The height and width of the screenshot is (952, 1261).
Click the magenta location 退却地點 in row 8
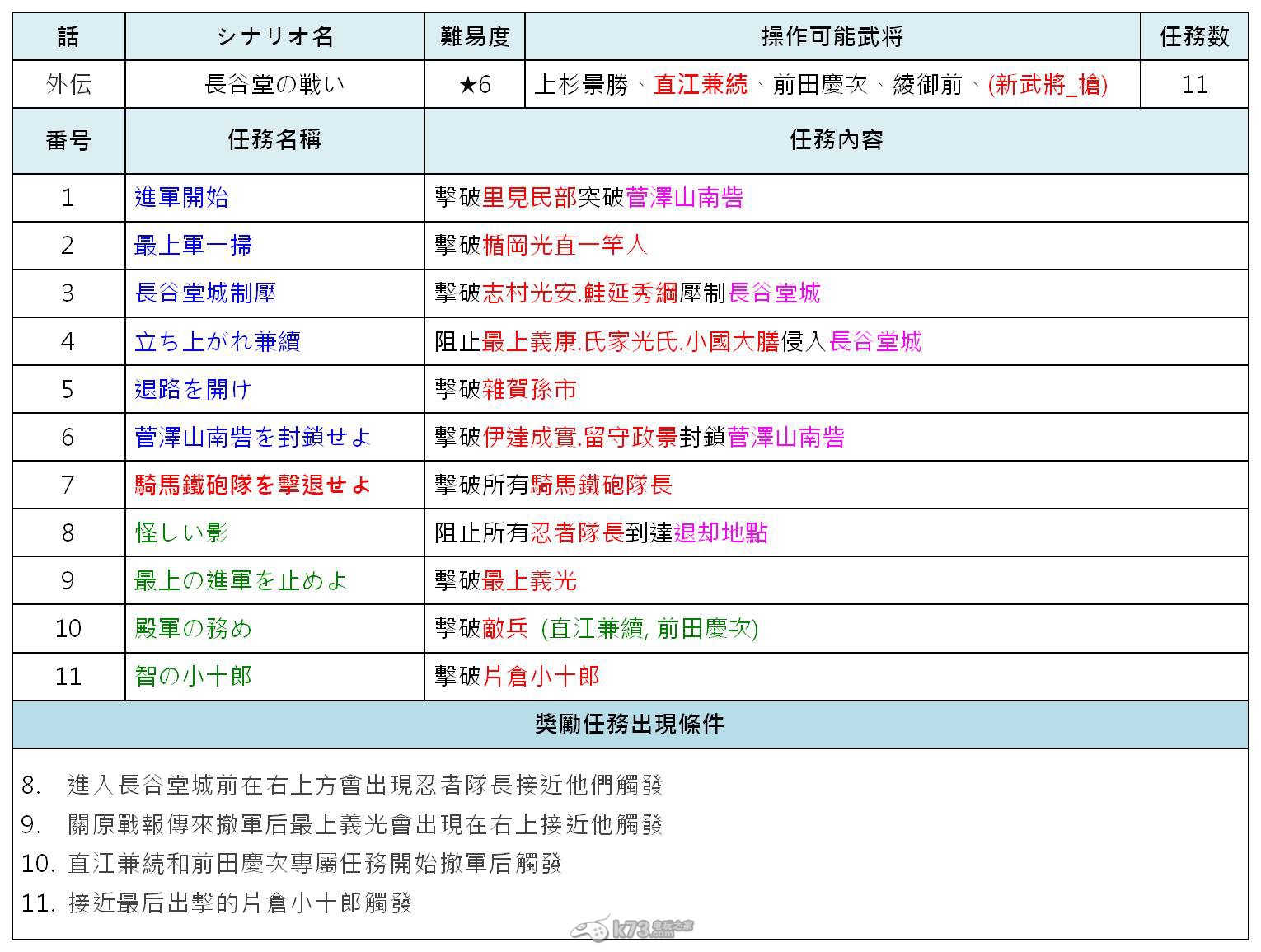pos(720,532)
